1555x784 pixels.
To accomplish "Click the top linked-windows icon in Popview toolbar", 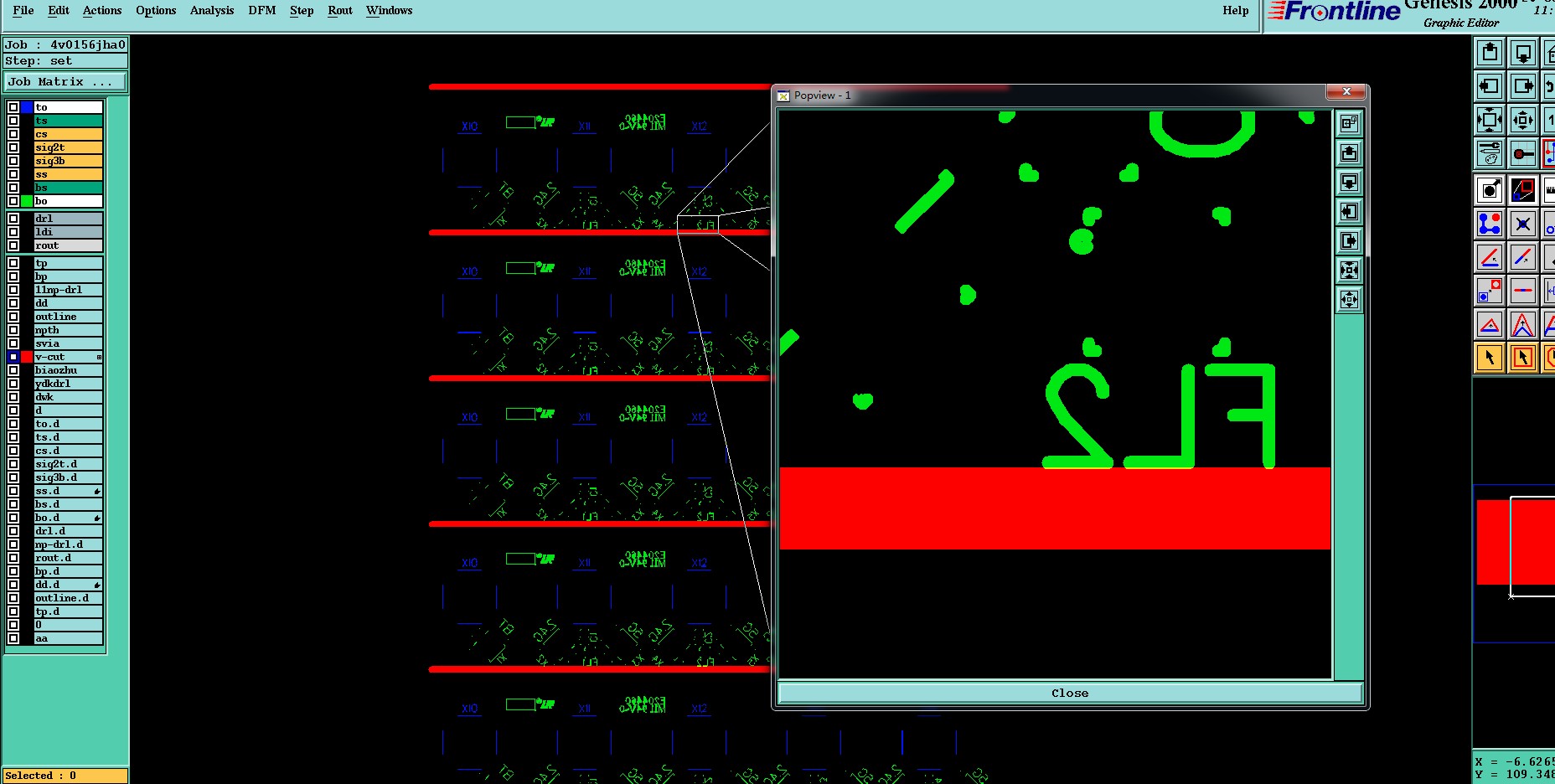I will point(1349,124).
